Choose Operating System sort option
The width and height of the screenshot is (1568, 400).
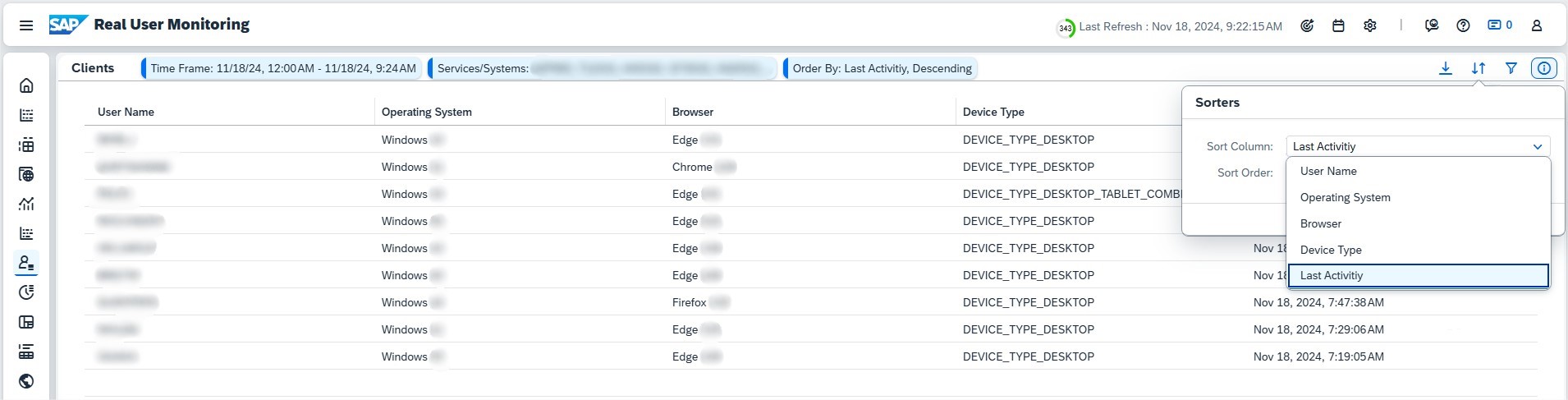1345,197
